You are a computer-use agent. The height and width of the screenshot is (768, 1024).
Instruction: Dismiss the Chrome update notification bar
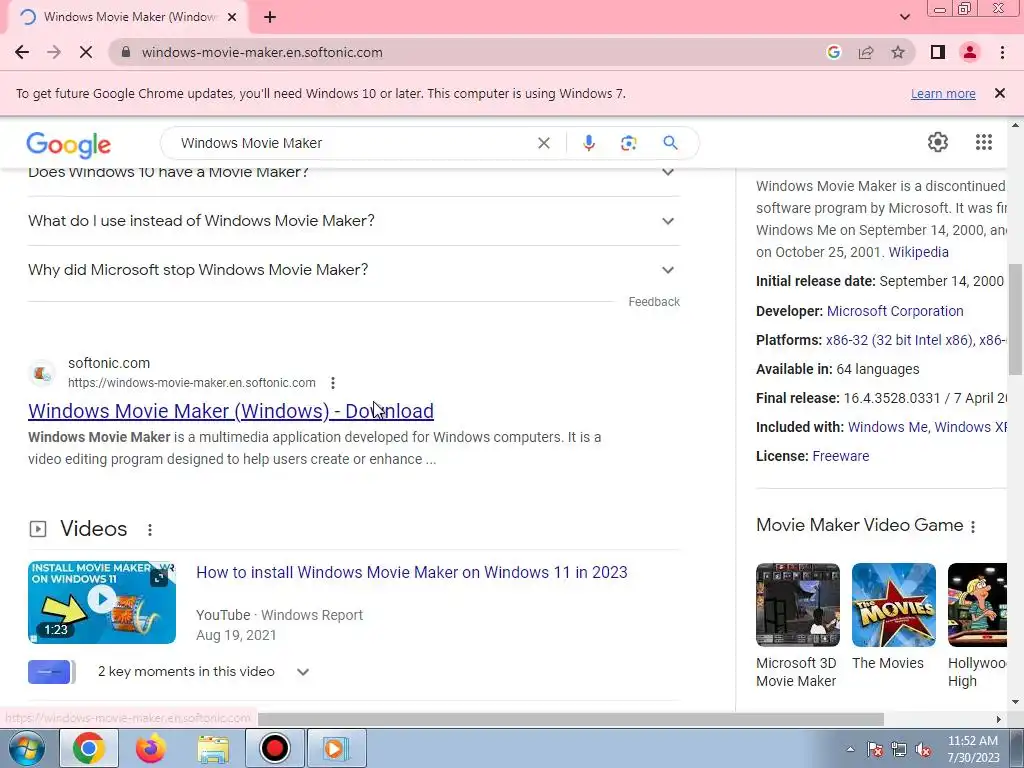tap(999, 93)
